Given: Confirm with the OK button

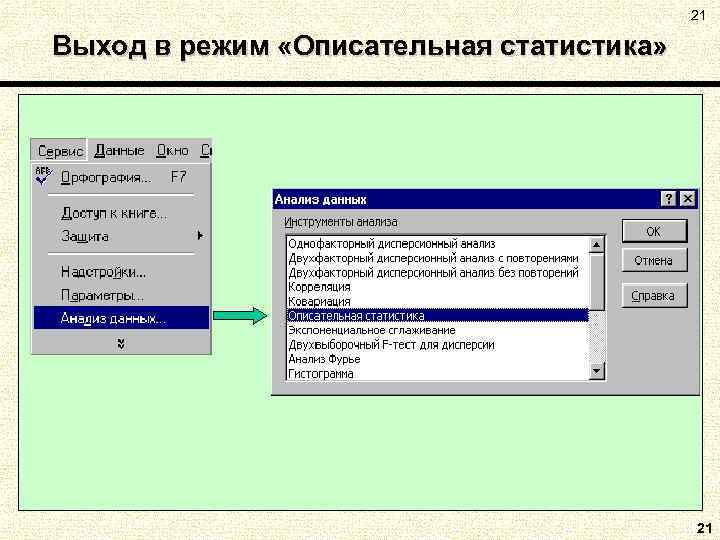Looking at the screenshot, I should (x=654, y=231).
